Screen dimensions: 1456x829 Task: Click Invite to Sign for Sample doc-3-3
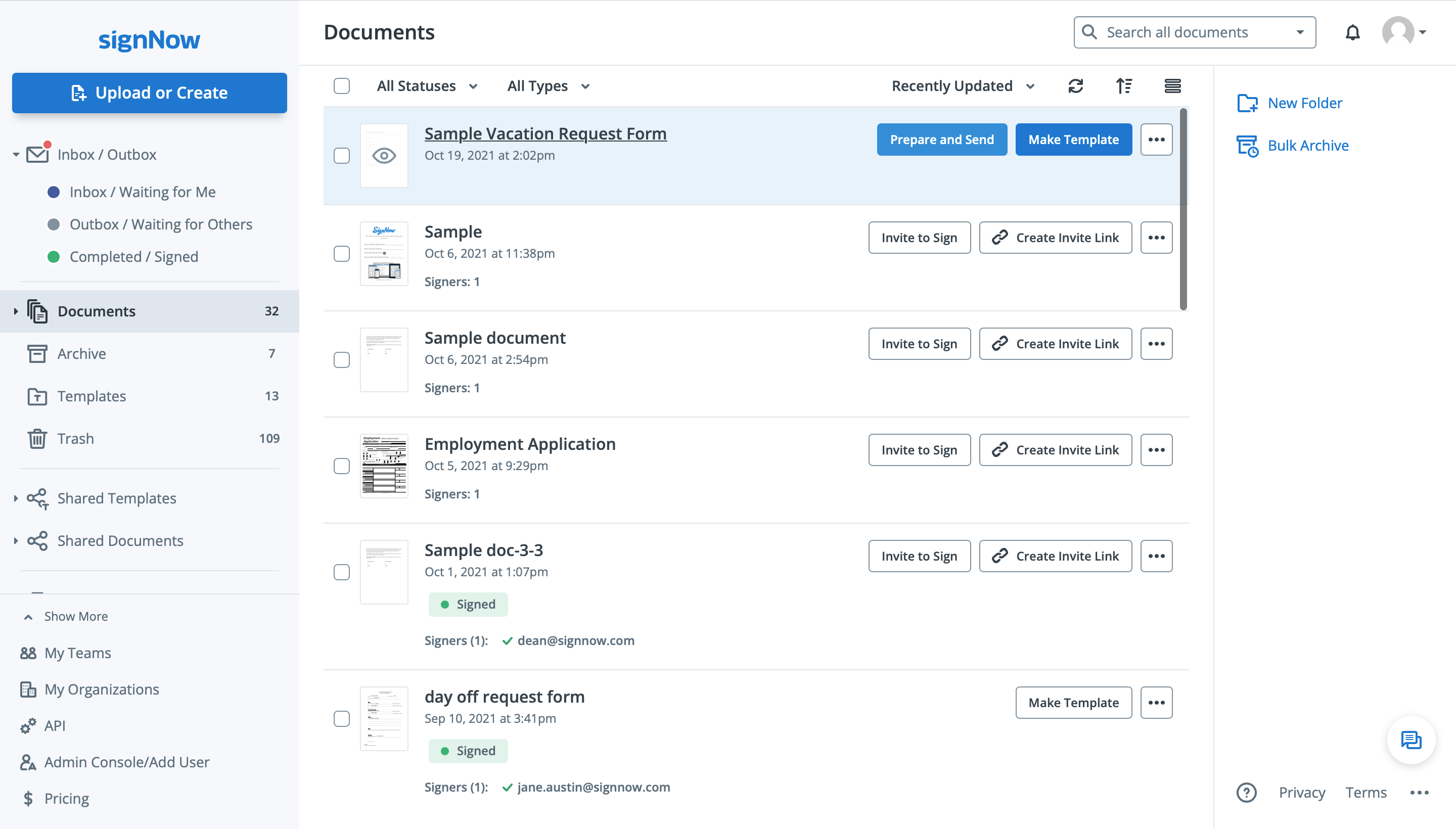point(919,556)
